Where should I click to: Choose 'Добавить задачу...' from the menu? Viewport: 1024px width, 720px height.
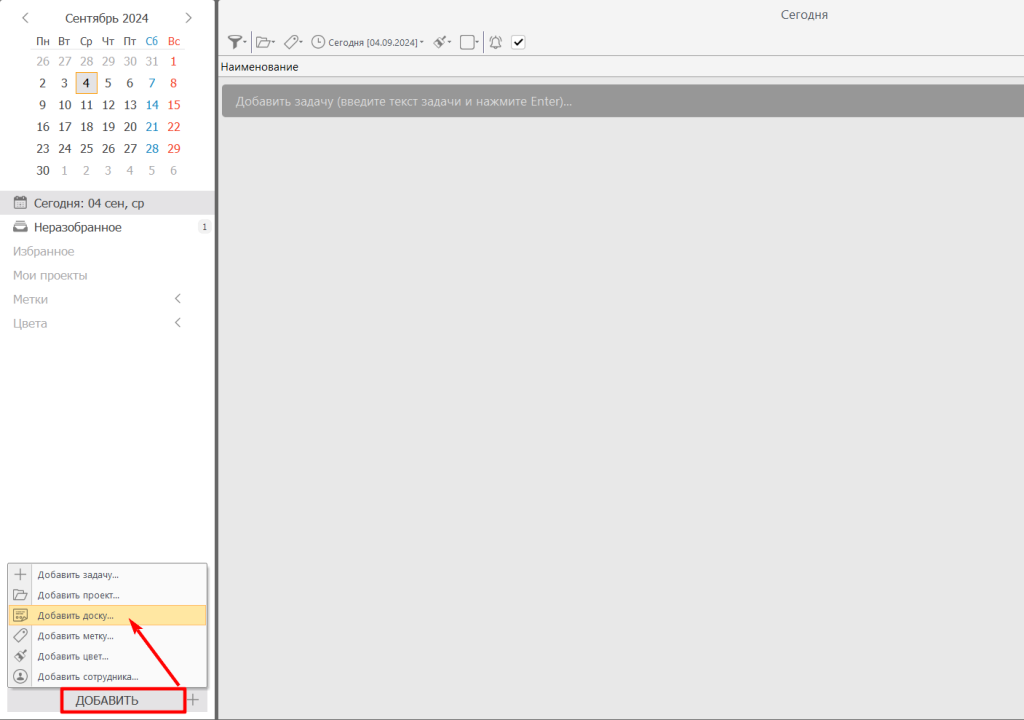pos(108,575)
